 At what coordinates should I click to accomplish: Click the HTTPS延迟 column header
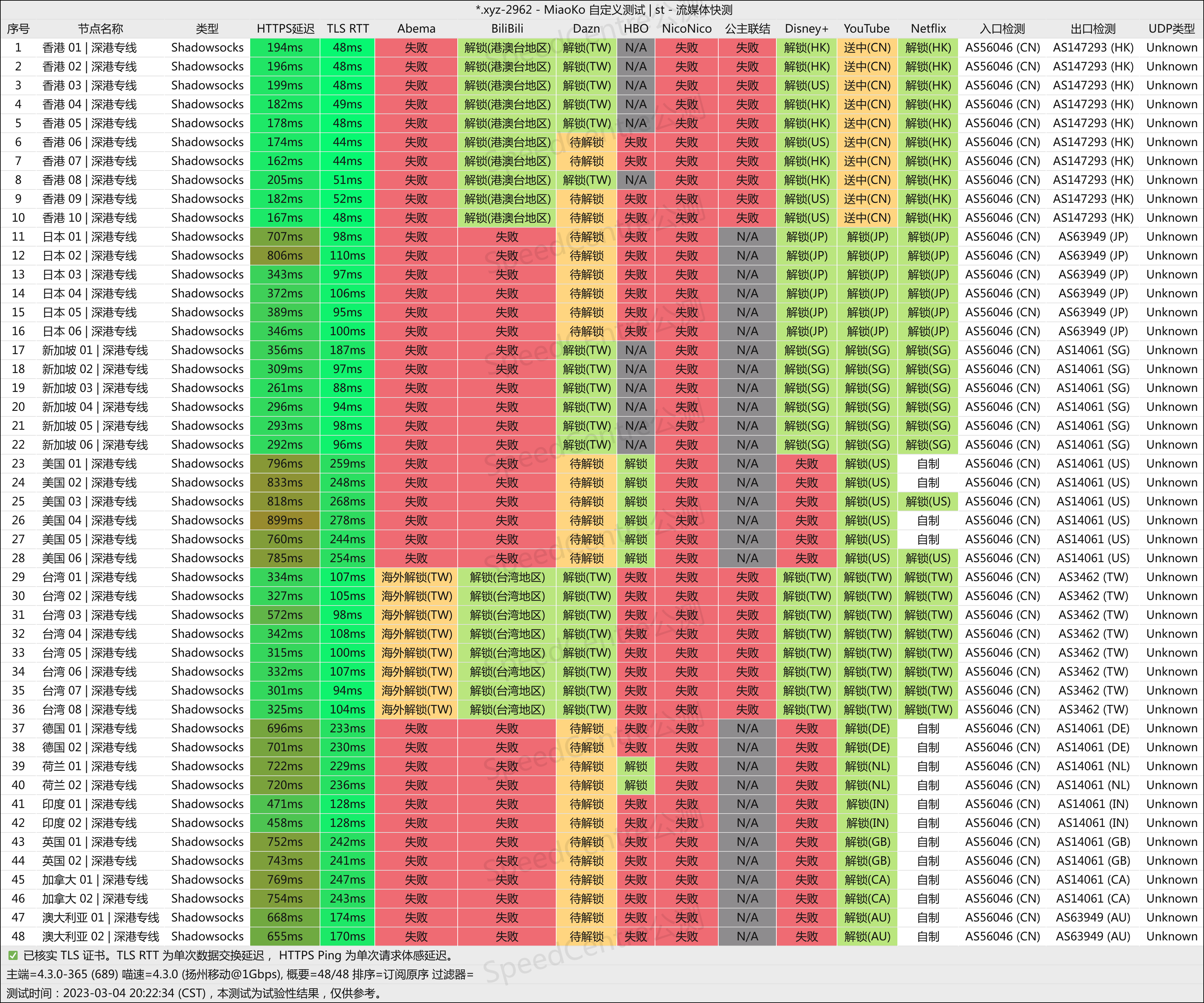click(x=285, y=29)
